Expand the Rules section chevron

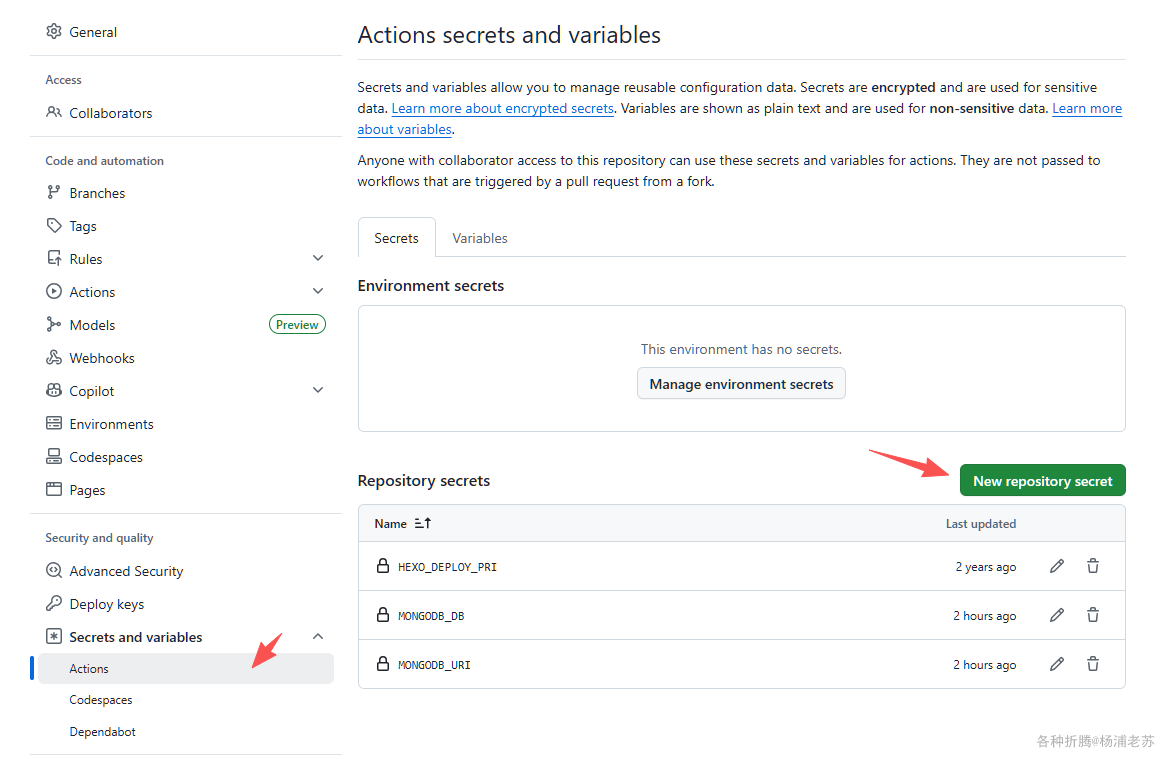pyautogui.click(x=318, y=258)
